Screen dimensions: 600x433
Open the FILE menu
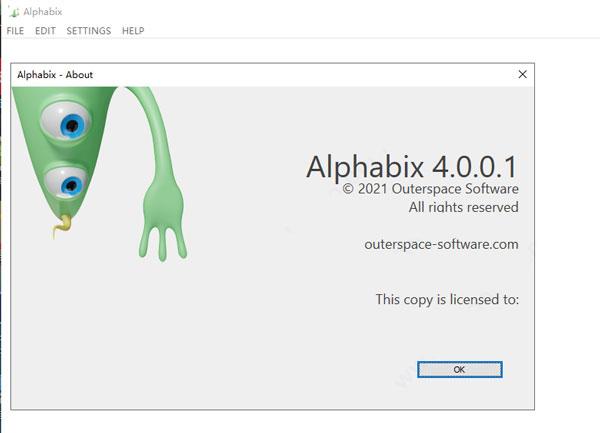tap(15, 31)
